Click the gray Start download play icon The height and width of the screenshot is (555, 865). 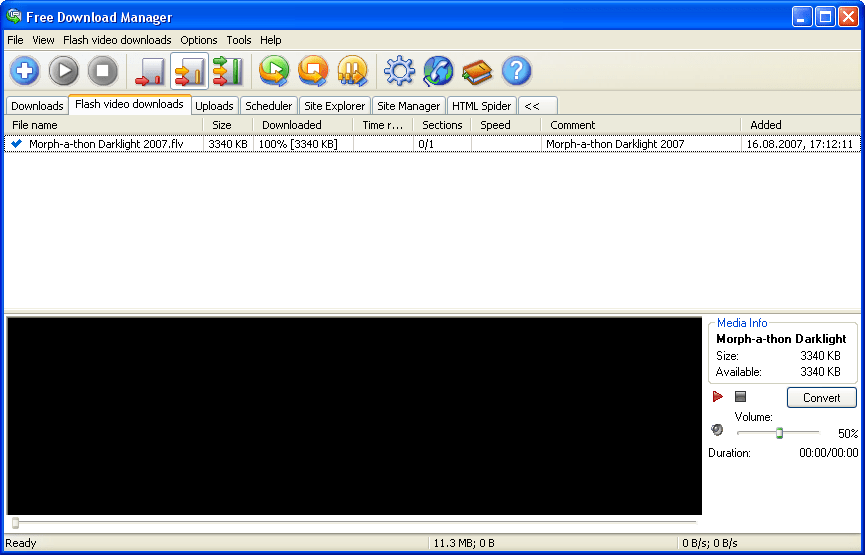(x=64, y=71)
